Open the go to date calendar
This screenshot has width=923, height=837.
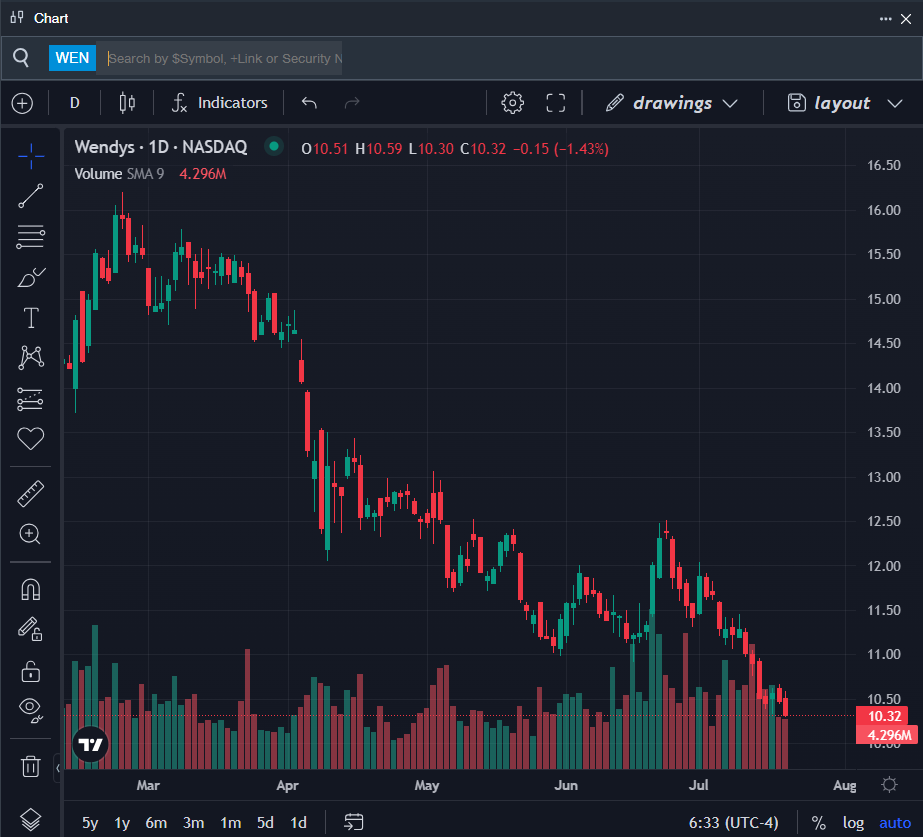354,822
